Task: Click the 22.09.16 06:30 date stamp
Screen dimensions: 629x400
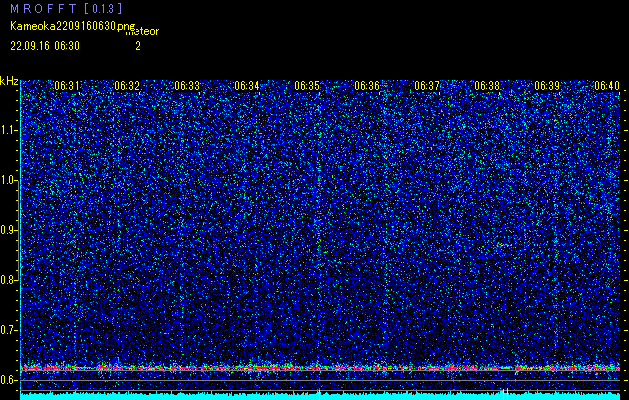Action: click(x=45, y=46)
